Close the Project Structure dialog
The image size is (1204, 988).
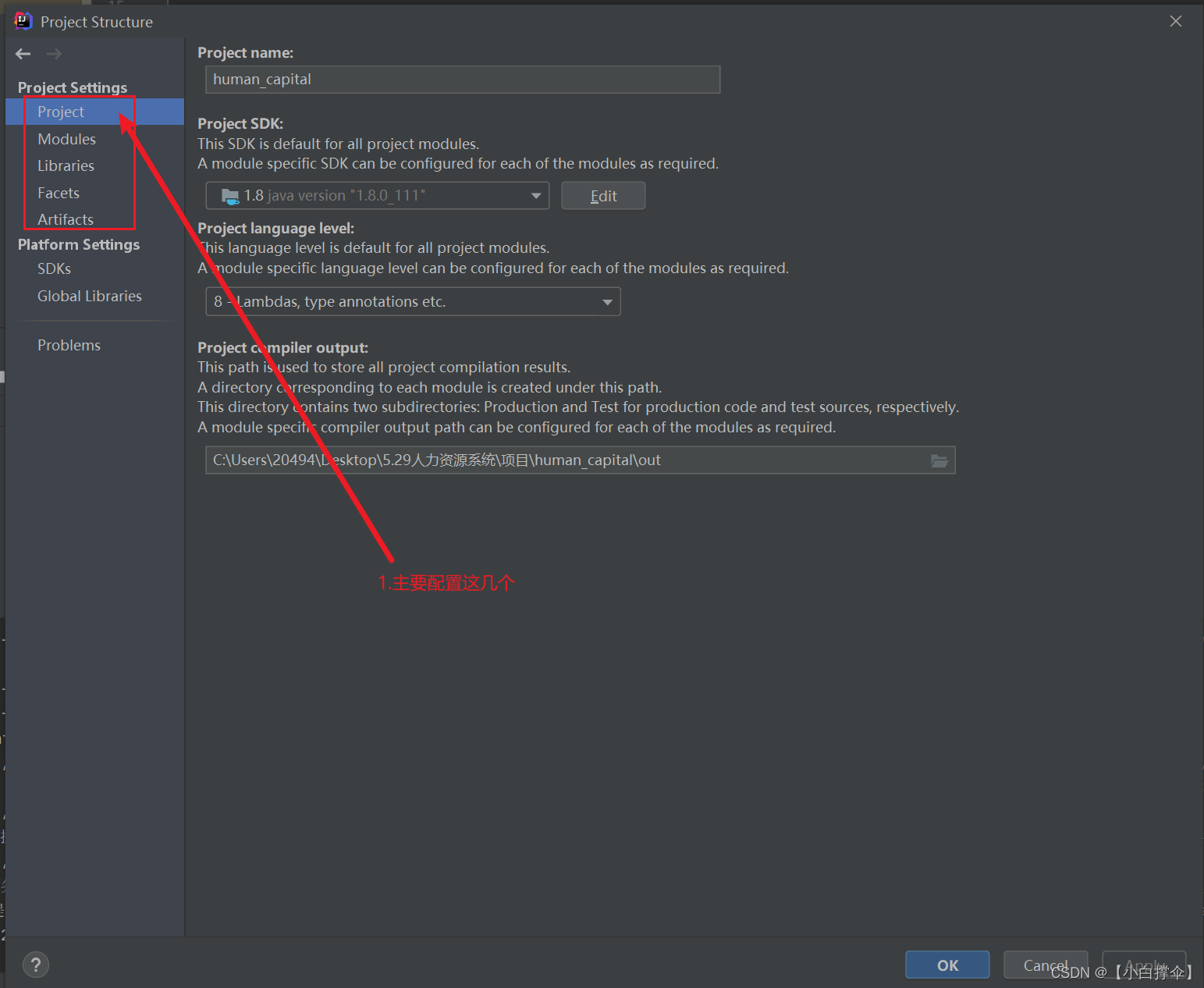1176,21
